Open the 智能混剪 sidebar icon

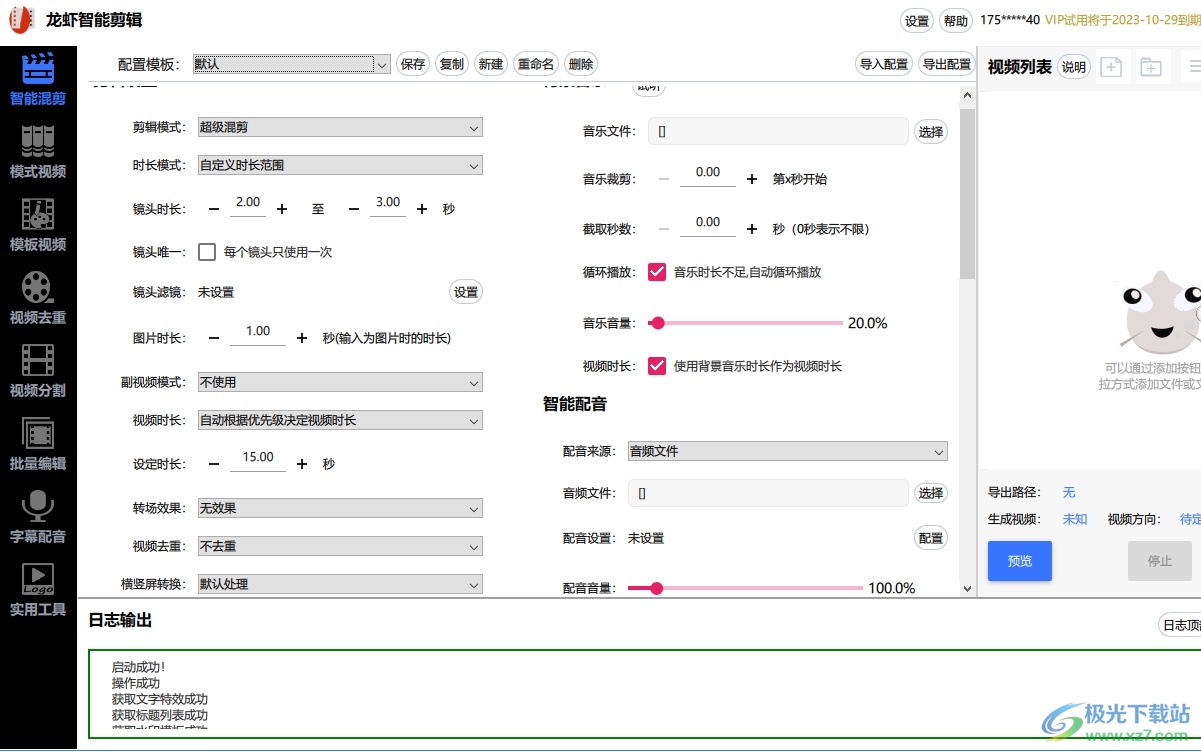point(38,69)
